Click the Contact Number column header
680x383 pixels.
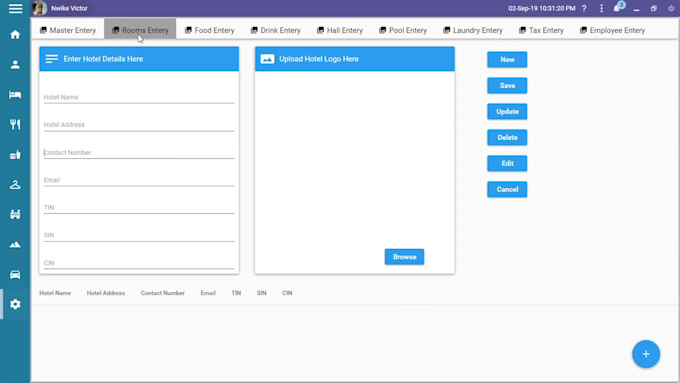point(163,293)
